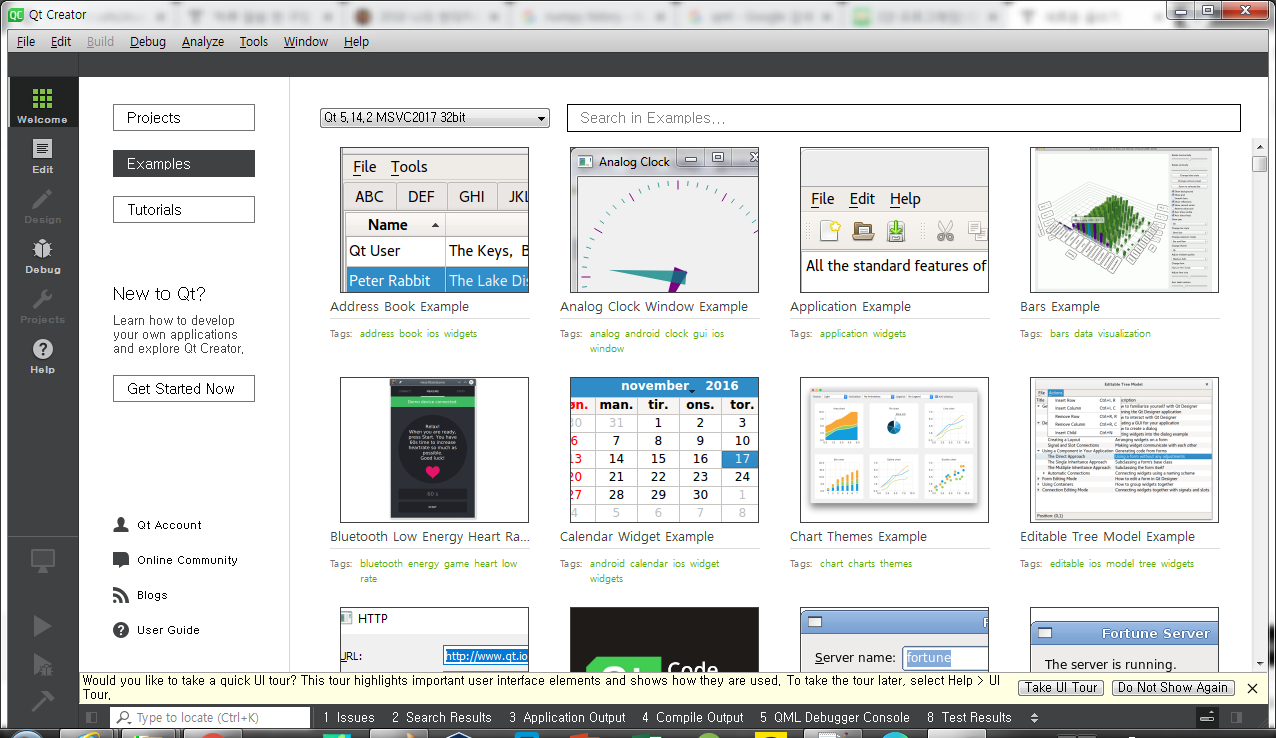
Task: Click Take UI Tour button
Action: [x=1061, y=687]
